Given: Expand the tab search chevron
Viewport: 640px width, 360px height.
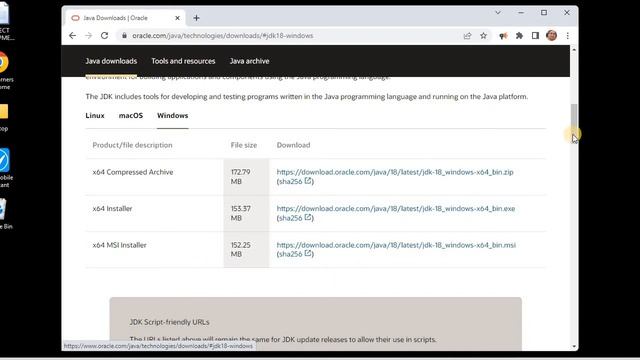Looking at the screenshot, I should point(498,13).
